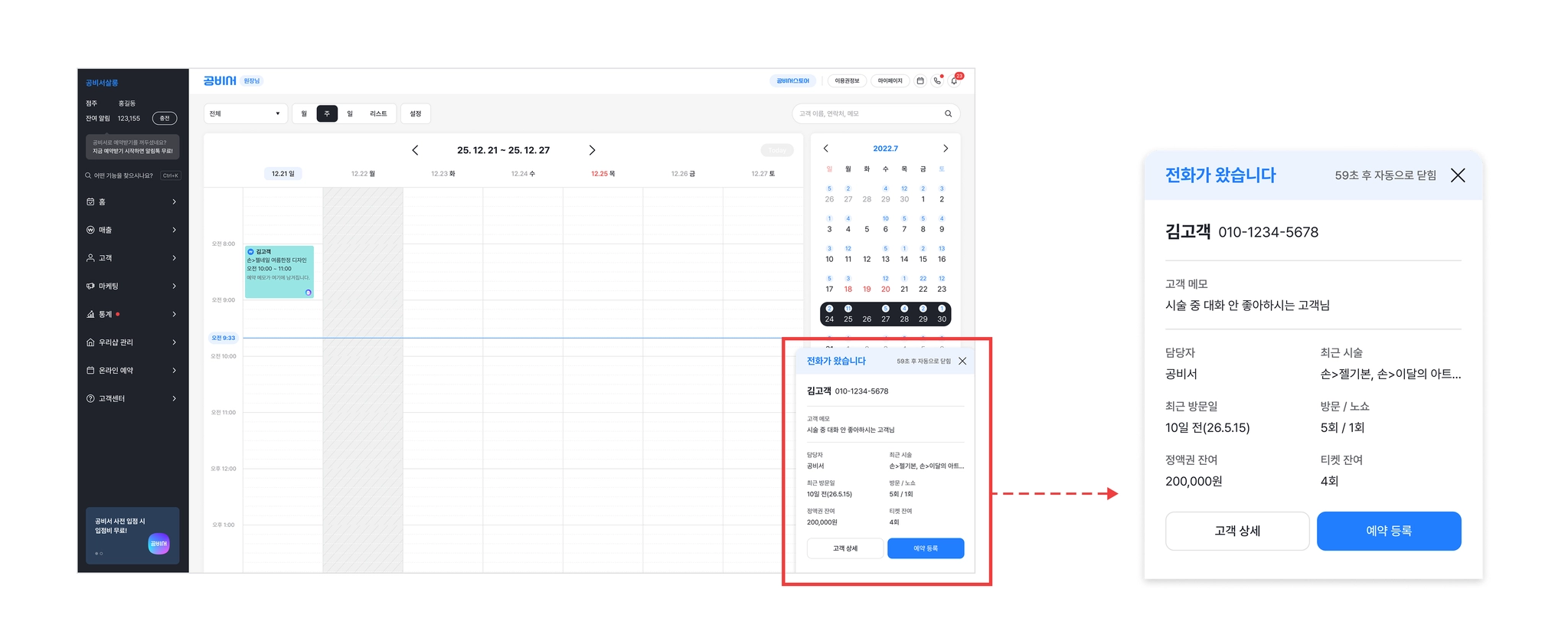Viewport: 1568px width, 638px height.
Task: Click the 고객센터 question-mark sidebar icon
Action: tap(90, 398)
